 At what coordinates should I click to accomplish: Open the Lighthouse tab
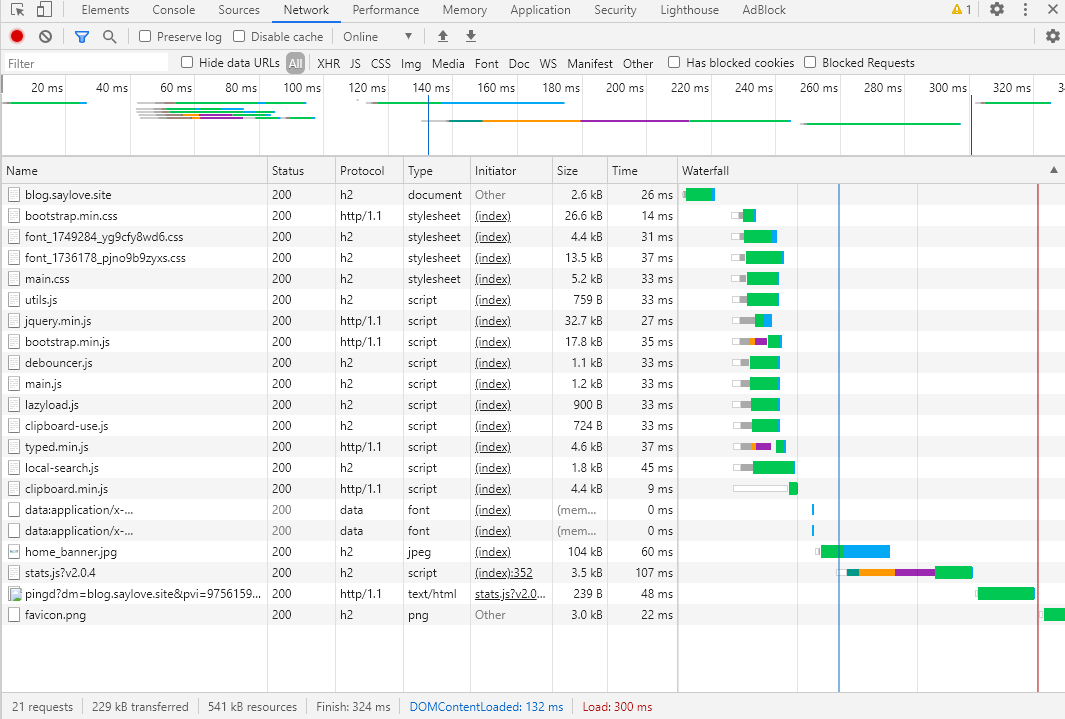pyautogui.click(x=689, y=10)
